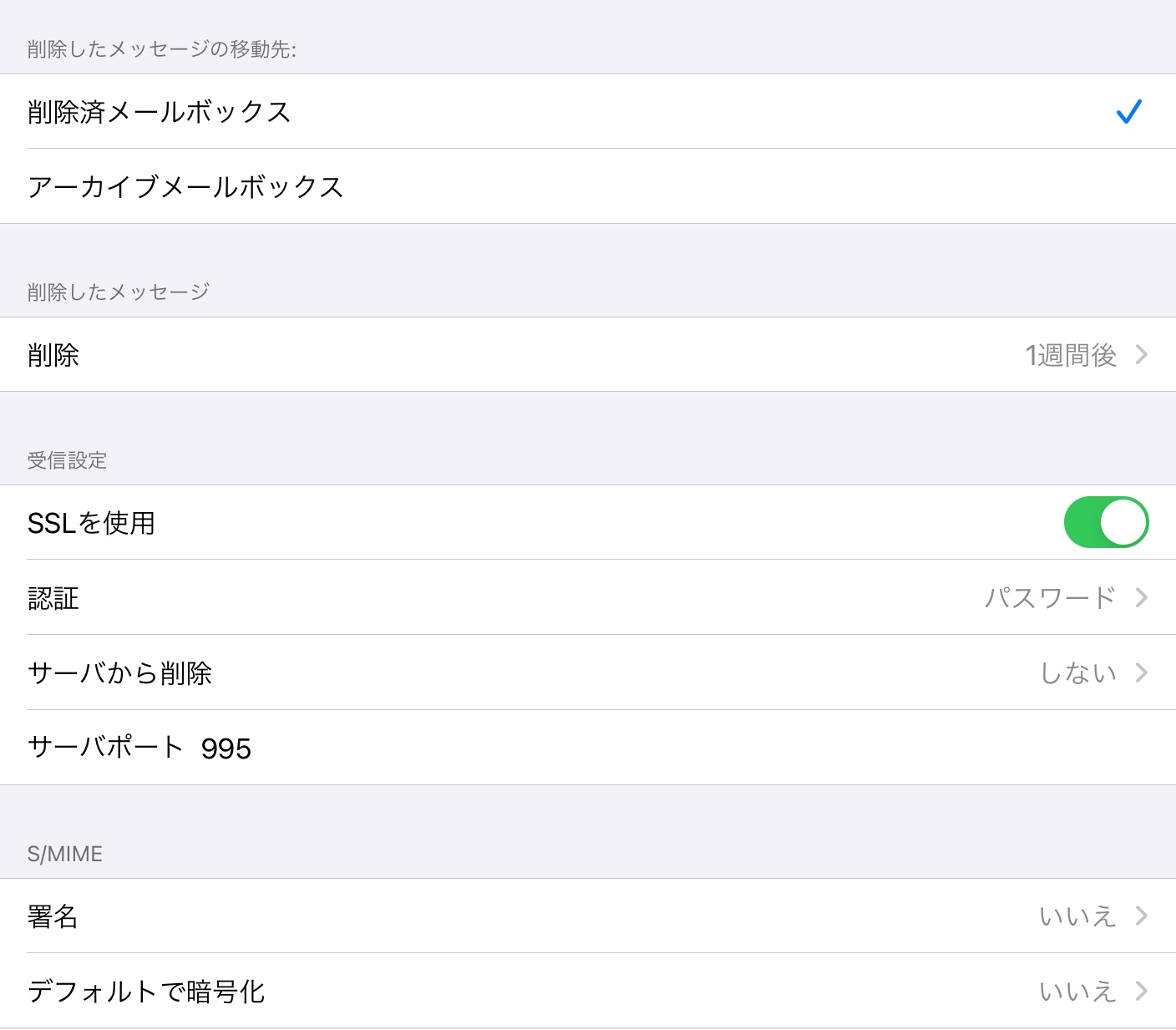Open the サーバから削除 setting
This screenshot has width=1176, height=1030.
pos(120,673)
